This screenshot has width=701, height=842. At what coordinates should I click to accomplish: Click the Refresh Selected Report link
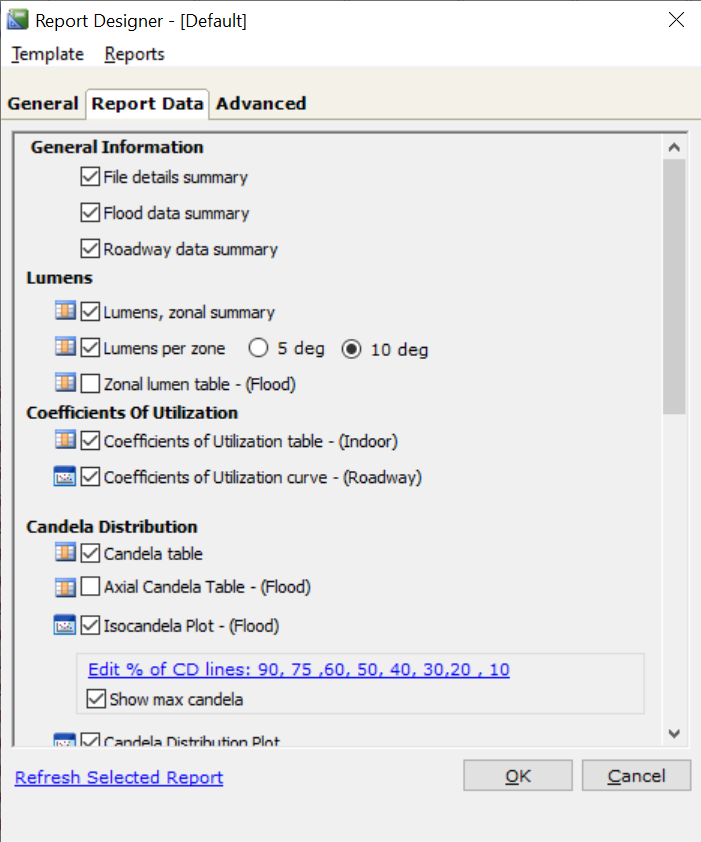(119, 777)
